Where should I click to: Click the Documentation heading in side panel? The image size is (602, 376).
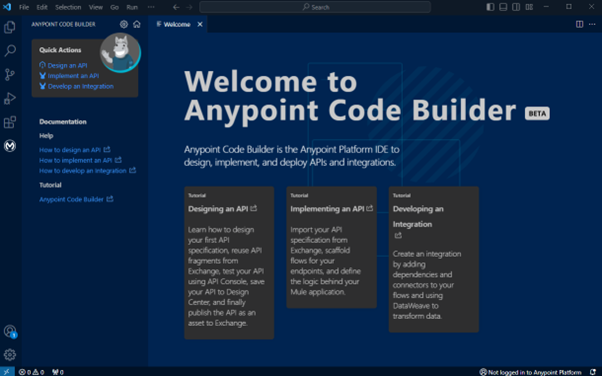[63, 122]
